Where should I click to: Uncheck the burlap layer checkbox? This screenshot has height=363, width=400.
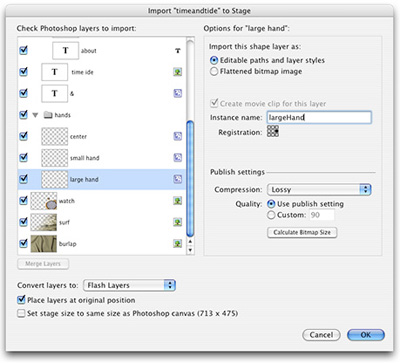tap(23, 243)
